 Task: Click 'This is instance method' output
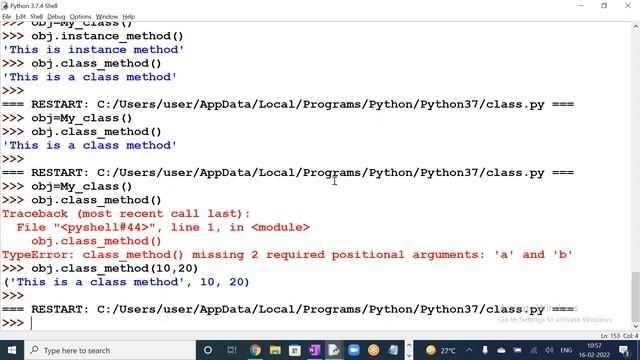coord(93,50)
